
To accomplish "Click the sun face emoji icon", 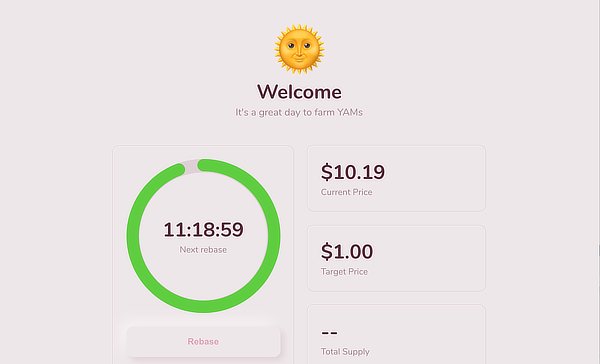I will click(299, 49).
